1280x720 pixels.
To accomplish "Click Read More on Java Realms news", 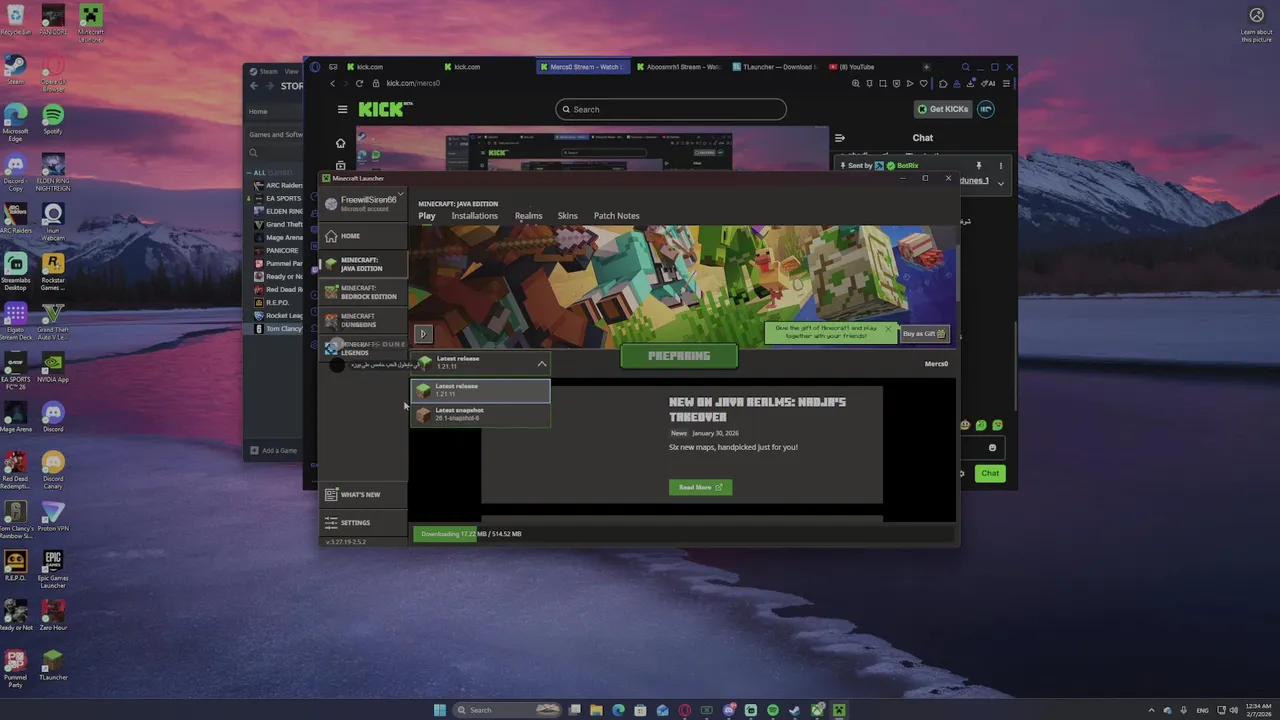I will pos(700,487).
